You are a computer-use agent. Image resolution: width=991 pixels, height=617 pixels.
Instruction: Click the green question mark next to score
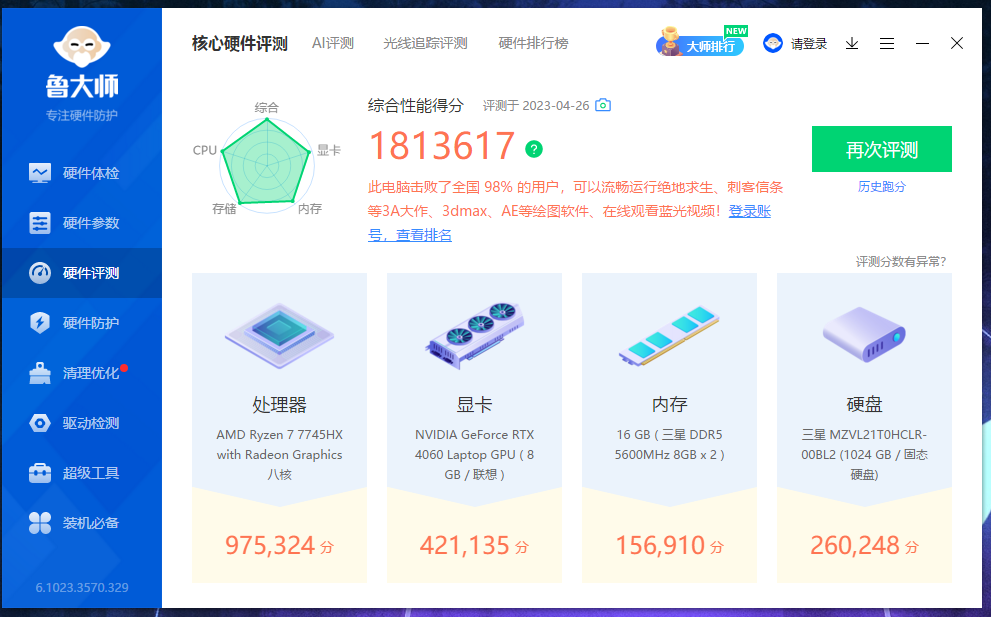tap(534, 149)
